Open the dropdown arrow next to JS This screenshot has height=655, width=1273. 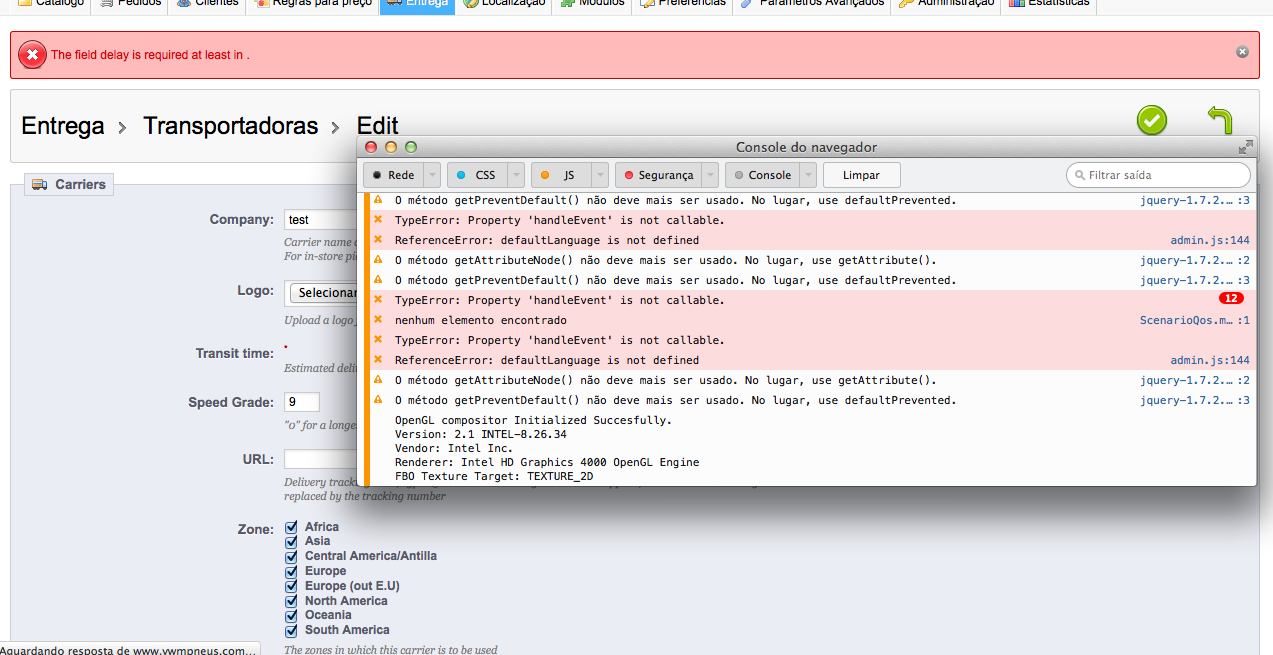(600, 175)
